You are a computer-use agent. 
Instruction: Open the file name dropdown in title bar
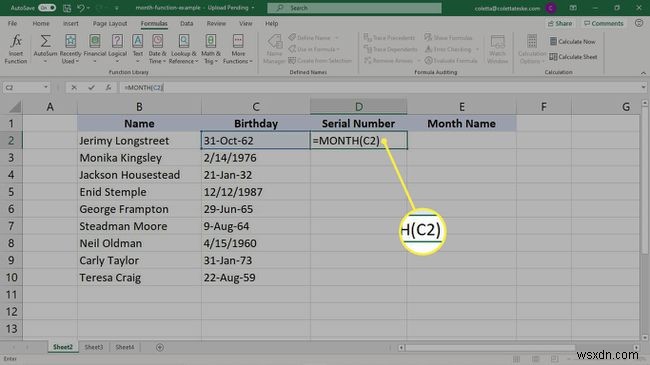coord(253,8)
